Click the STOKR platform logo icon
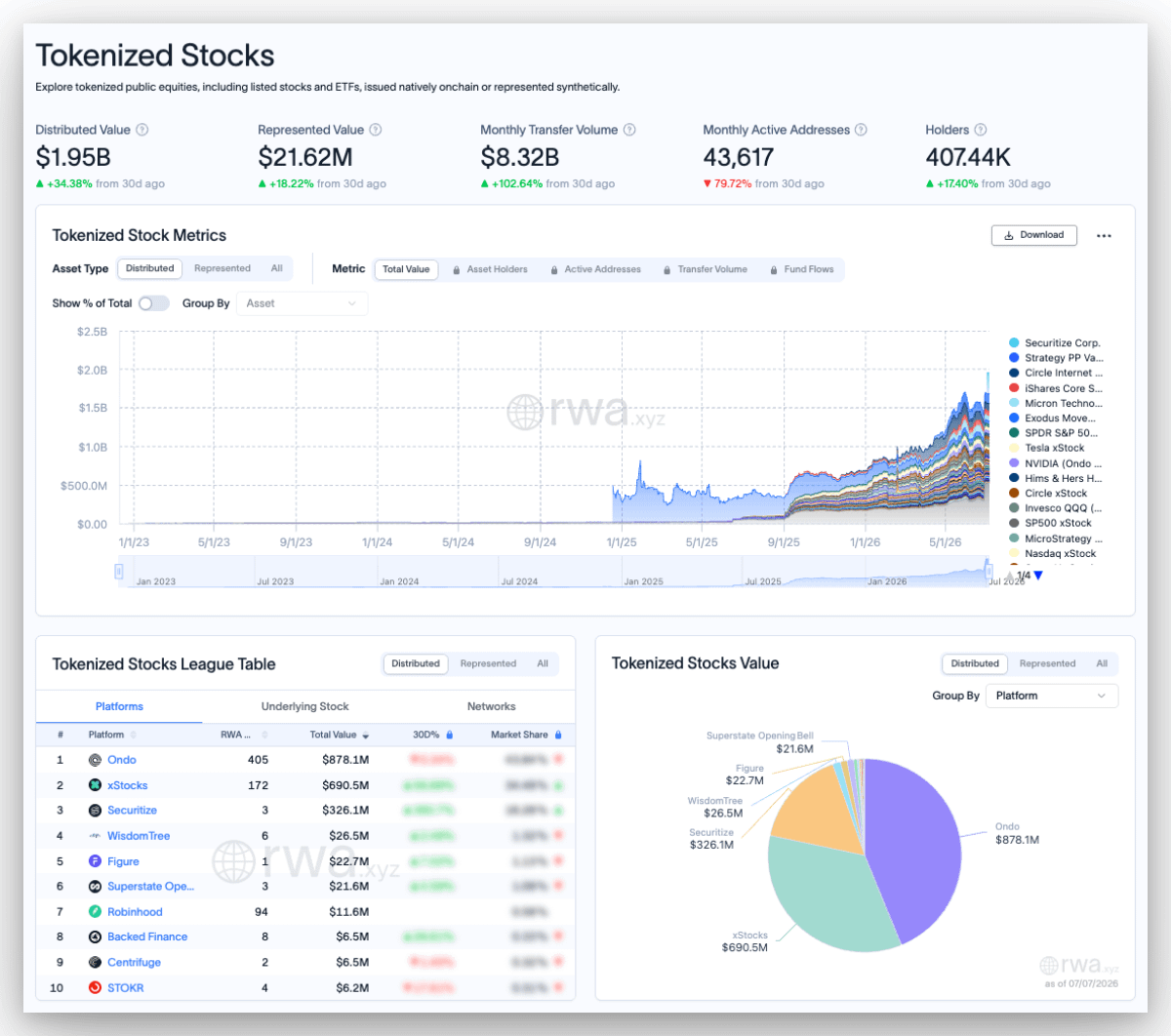Viewport: 1171px width, 1036px height. point(95,988)
